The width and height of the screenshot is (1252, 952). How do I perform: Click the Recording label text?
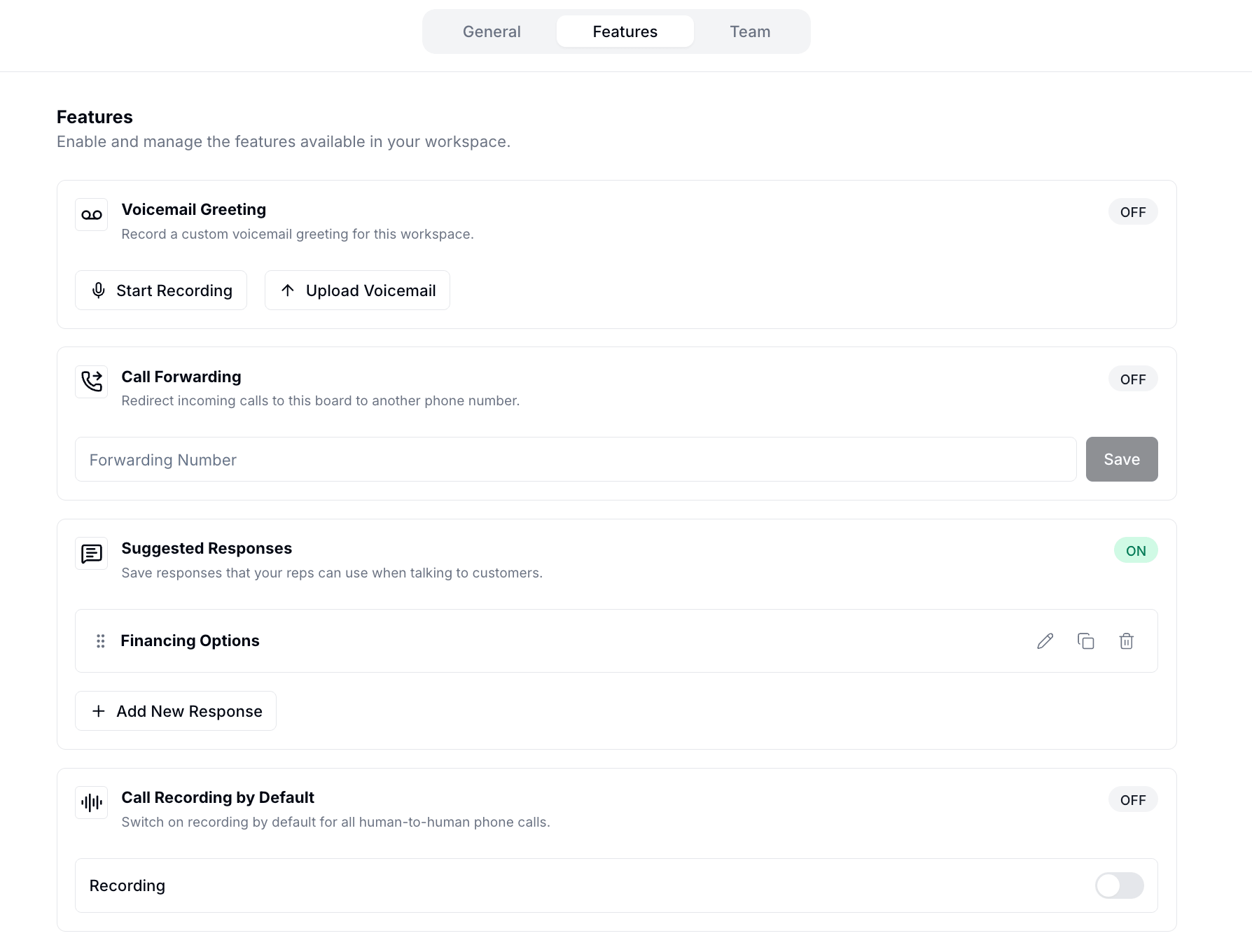pos(127,885)
